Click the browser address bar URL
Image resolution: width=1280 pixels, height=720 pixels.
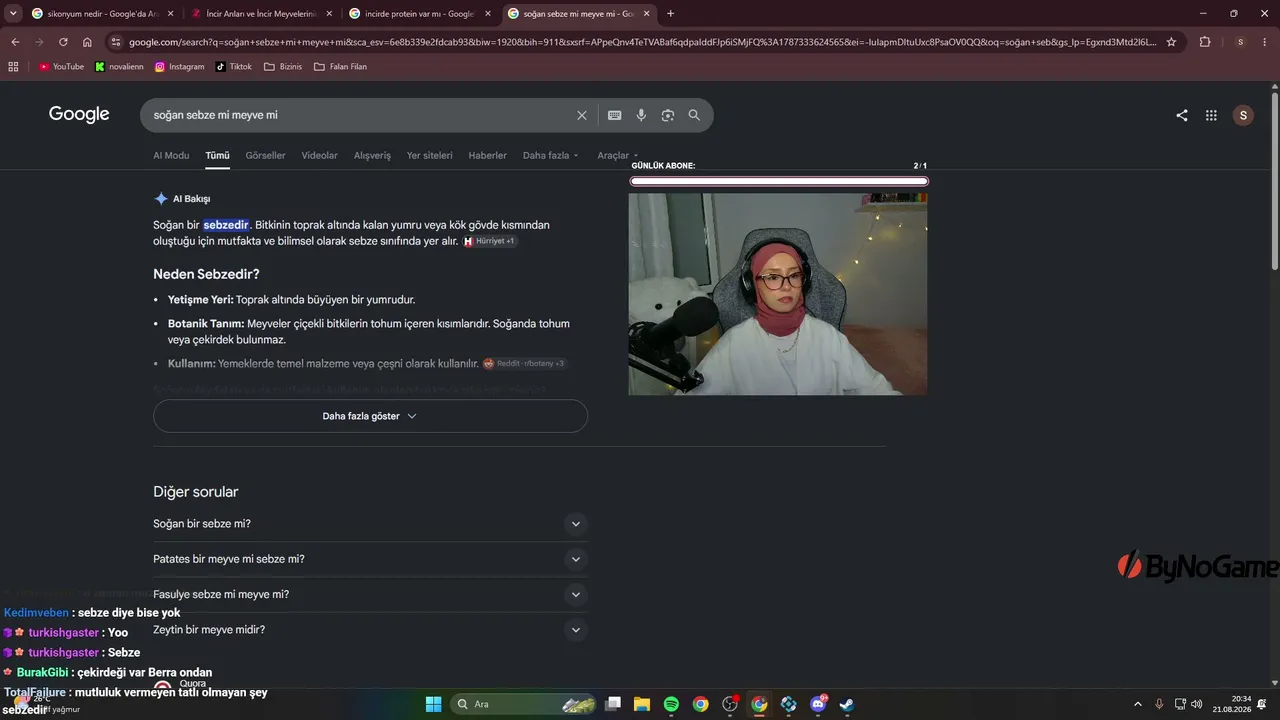(x=642, y=42)
